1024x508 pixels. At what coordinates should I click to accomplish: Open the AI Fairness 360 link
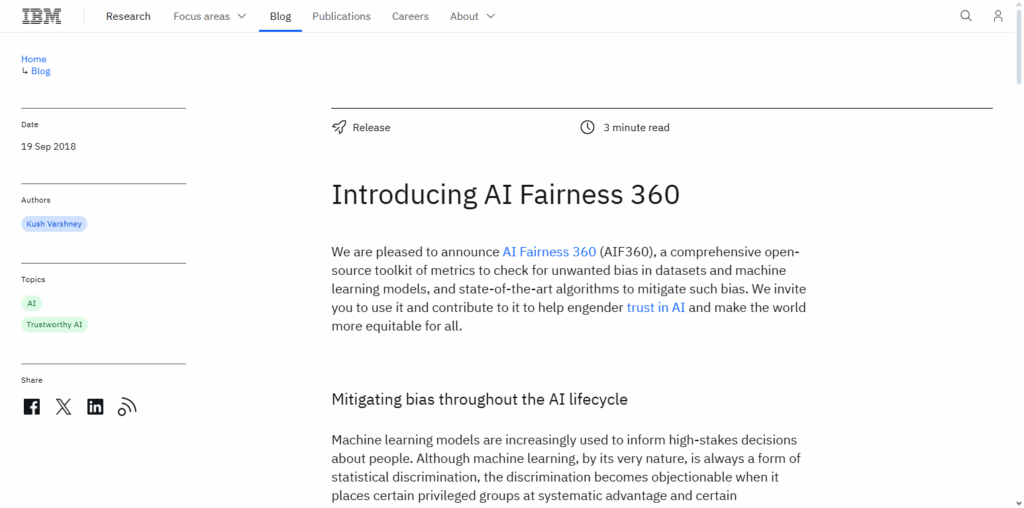pos(549,251)
